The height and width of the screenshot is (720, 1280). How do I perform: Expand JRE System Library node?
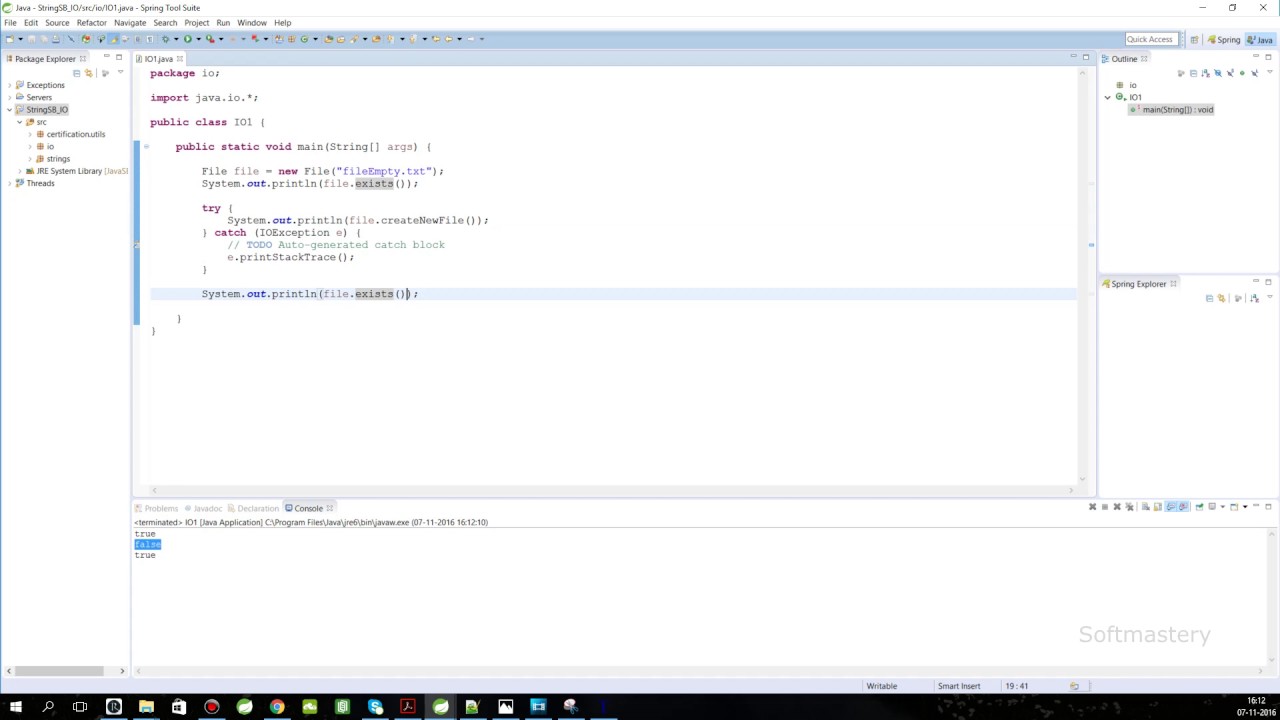pos(19,171)
